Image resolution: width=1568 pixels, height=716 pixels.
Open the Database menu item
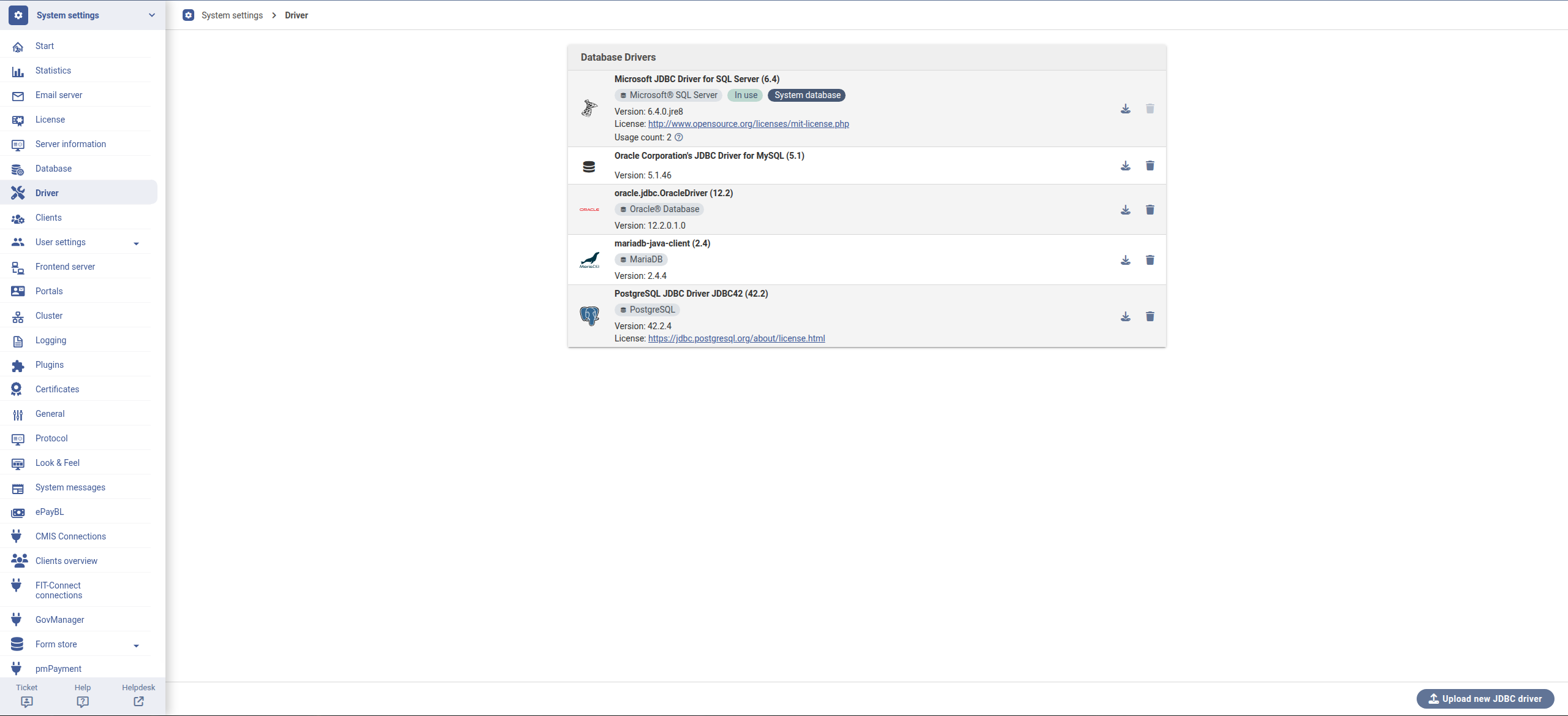point(53,169)
